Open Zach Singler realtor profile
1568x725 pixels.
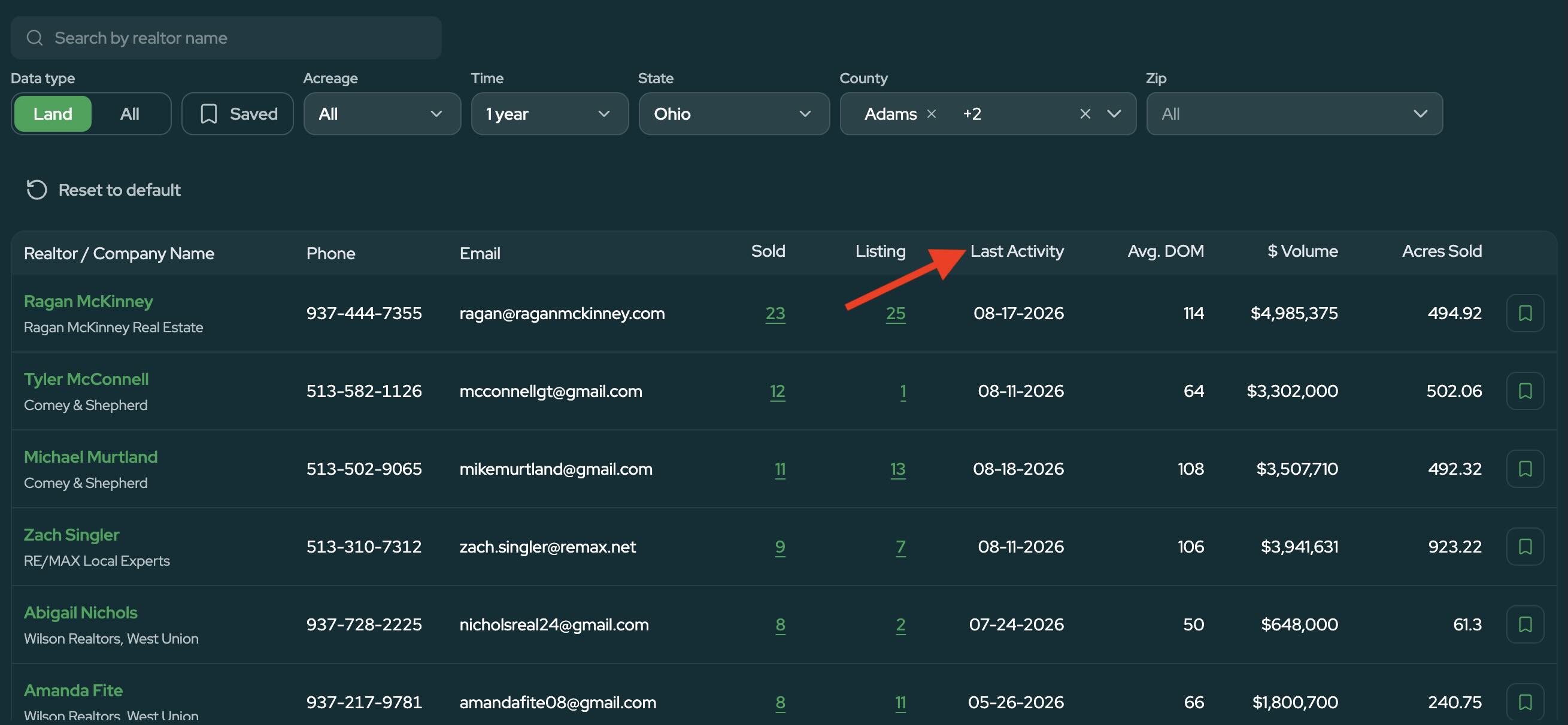point(71,535)
